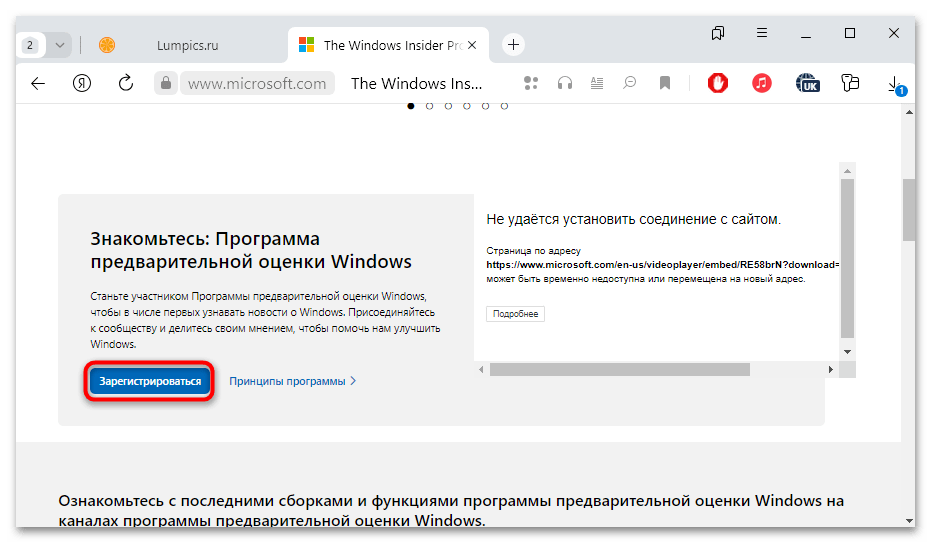931x543 pixels.
Task: Click the page title The Windows Ins...
Action: tap(416, 84)
